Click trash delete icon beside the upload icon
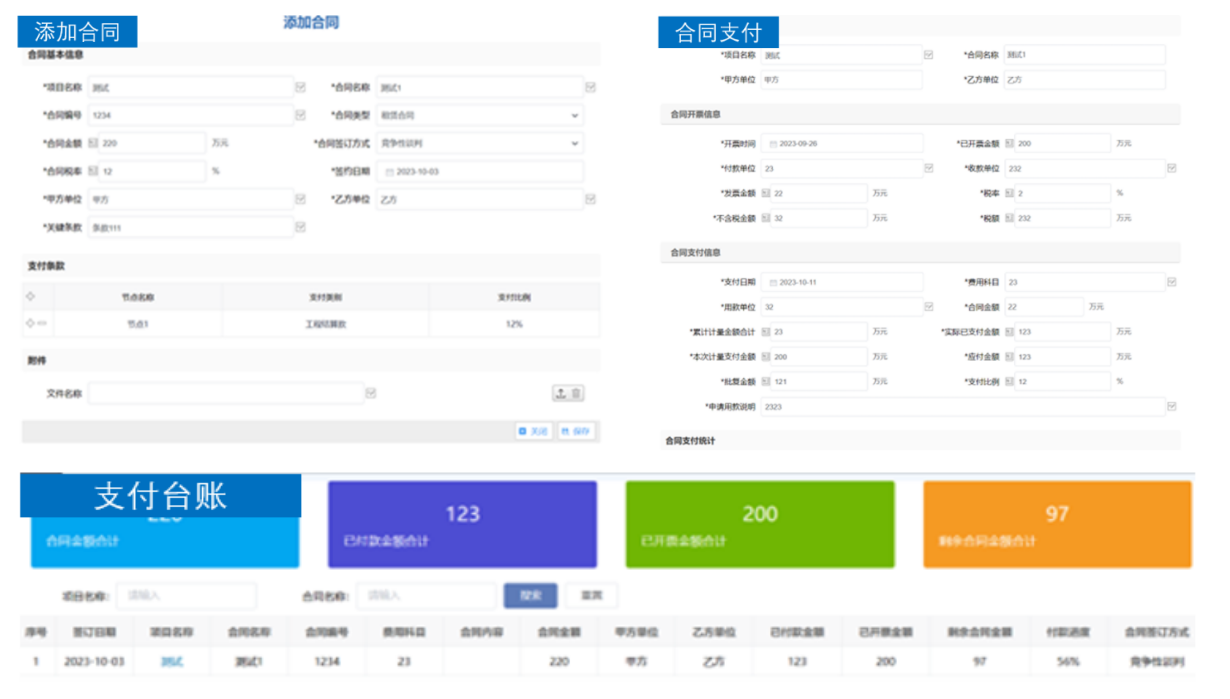The width and height of the screenshot is (1230, 699). (577, 394)
